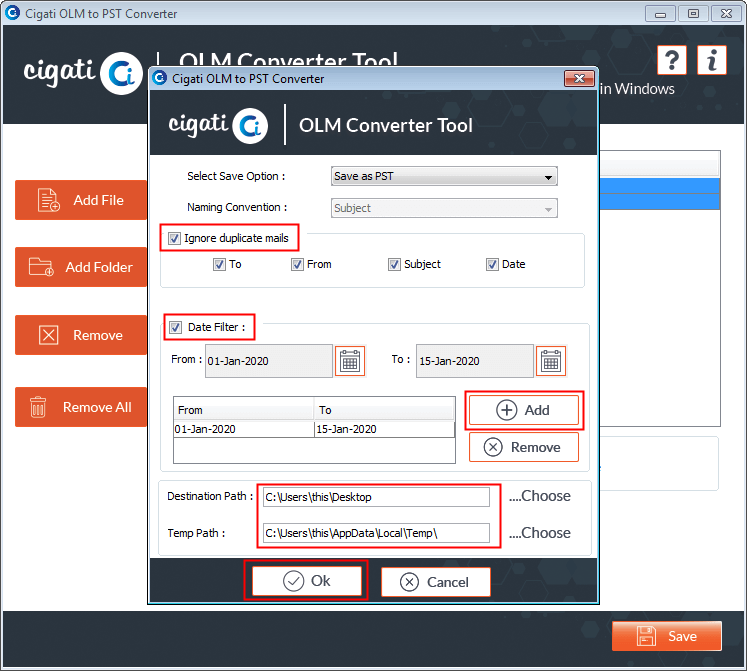
Task: Open the Select Save Option dropdown
Action: [444, 176]
